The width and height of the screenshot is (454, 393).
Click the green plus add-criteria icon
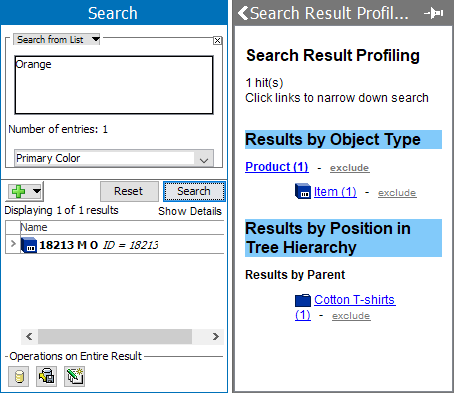pos(18,191)
